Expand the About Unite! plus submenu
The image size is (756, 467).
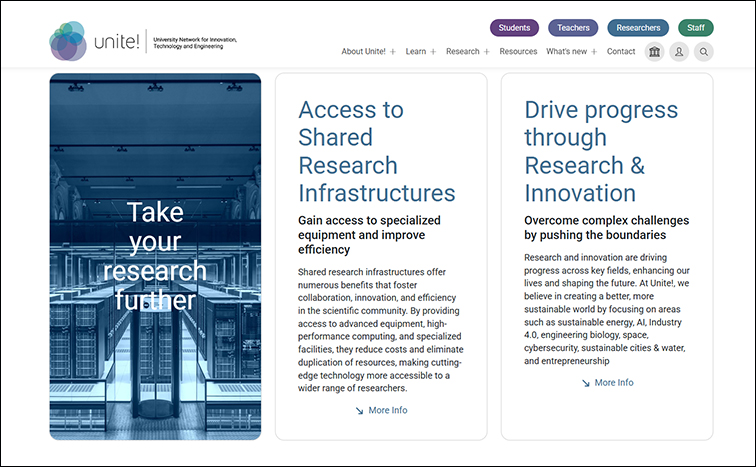coord(393,52)
